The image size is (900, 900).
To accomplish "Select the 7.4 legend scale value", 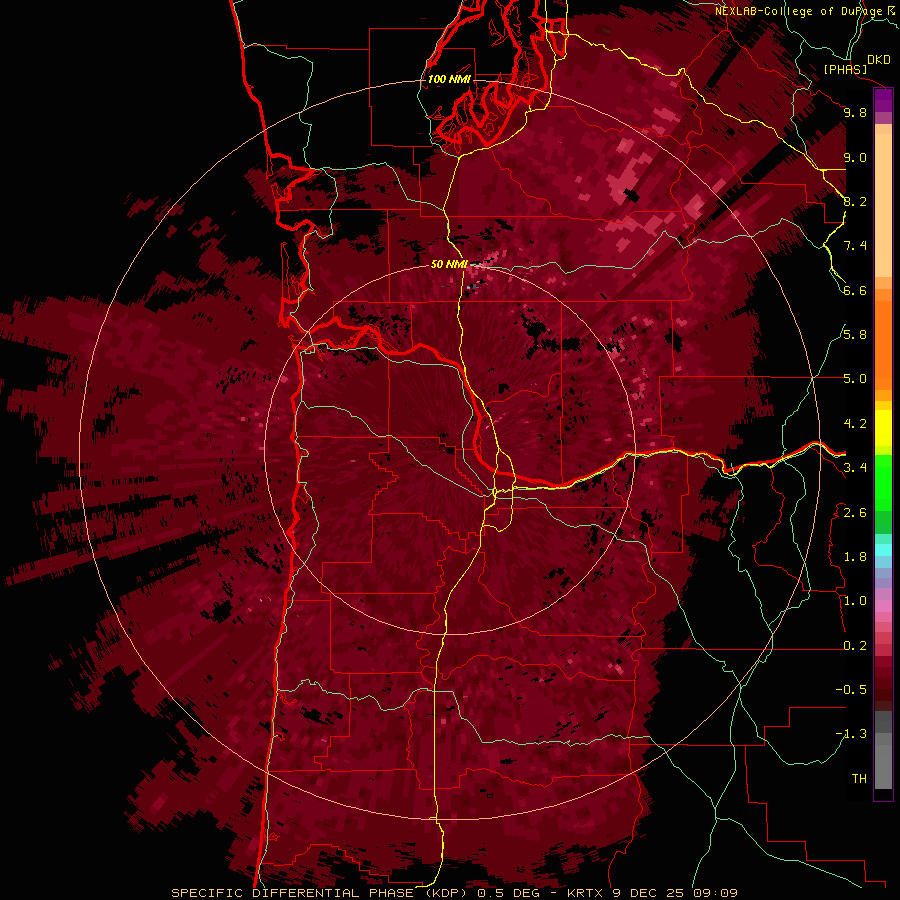I will pos(855,246).
